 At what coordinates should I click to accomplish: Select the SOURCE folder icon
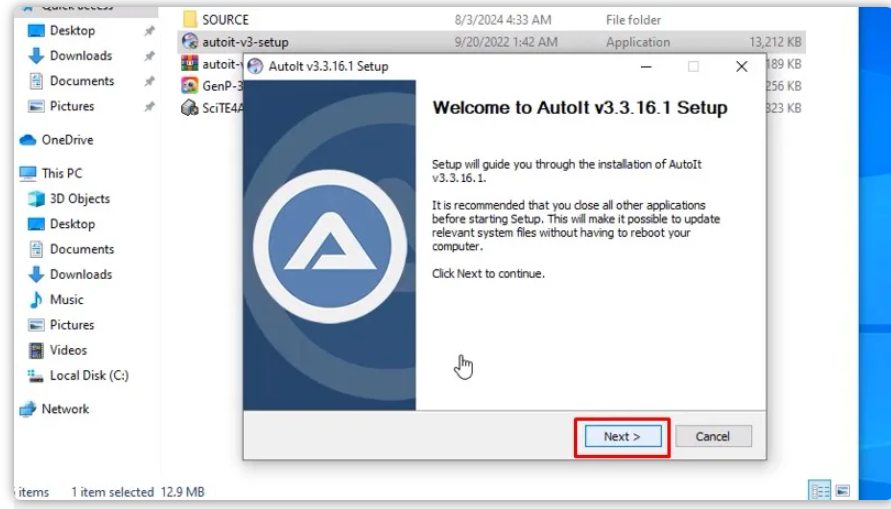click(190, 19)
